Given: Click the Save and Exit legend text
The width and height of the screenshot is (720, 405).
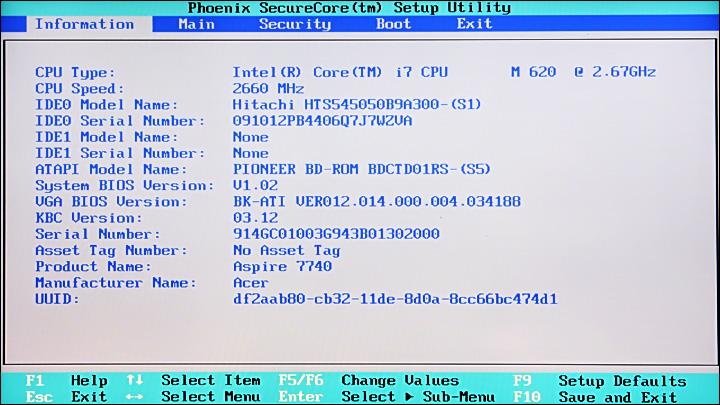Looking at the screenshot, I should point(618,397).
